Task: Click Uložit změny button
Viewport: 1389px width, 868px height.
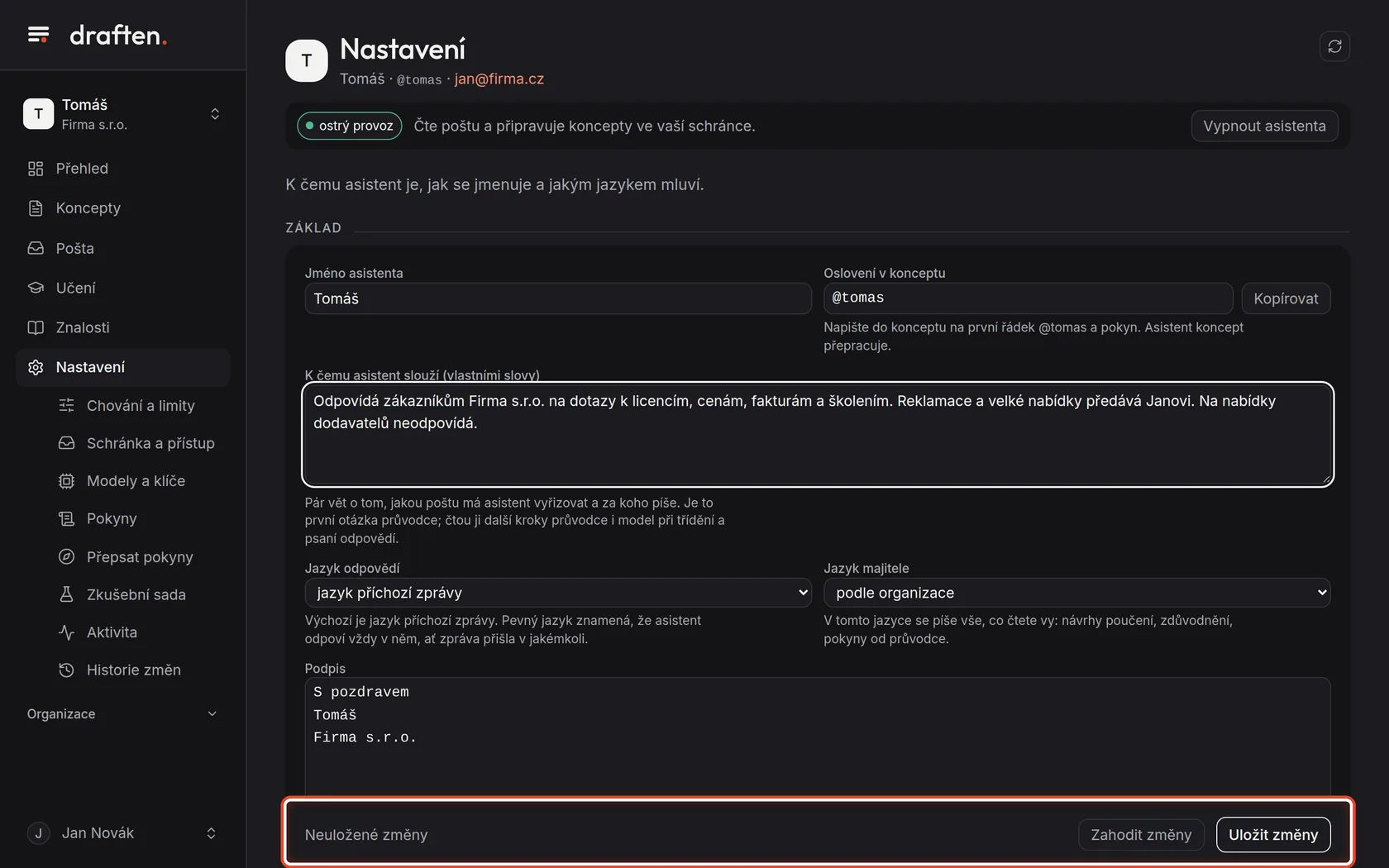Action: pos(1273,835)
